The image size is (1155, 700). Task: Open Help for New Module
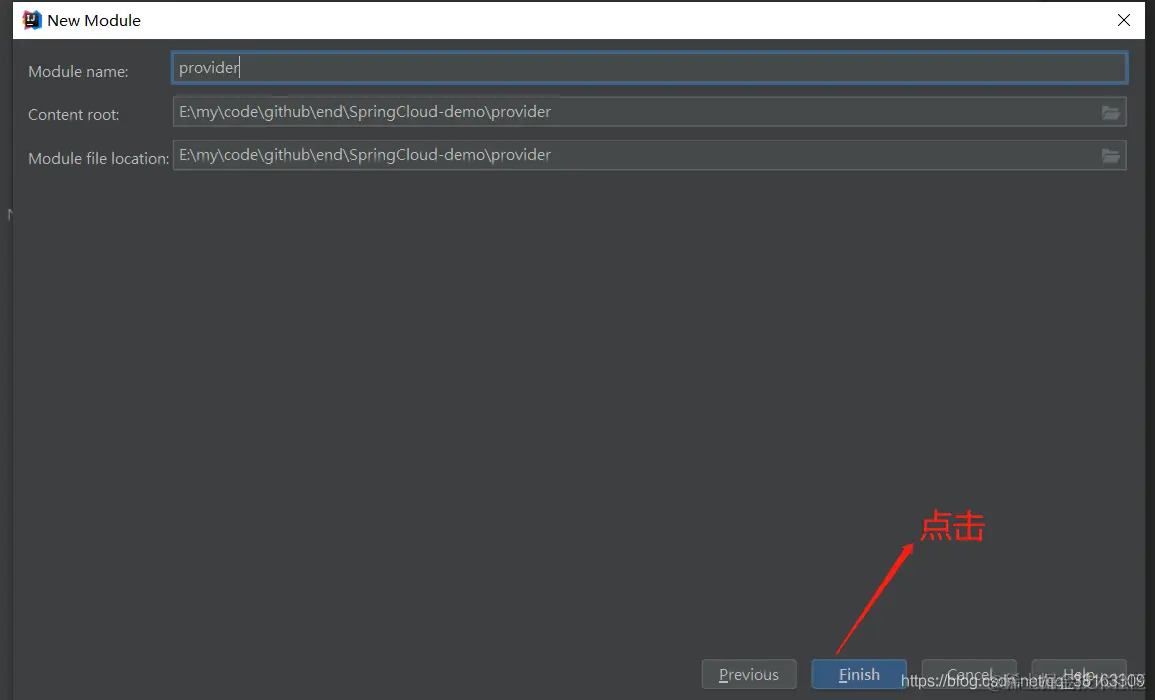(x=1078, y=674)
